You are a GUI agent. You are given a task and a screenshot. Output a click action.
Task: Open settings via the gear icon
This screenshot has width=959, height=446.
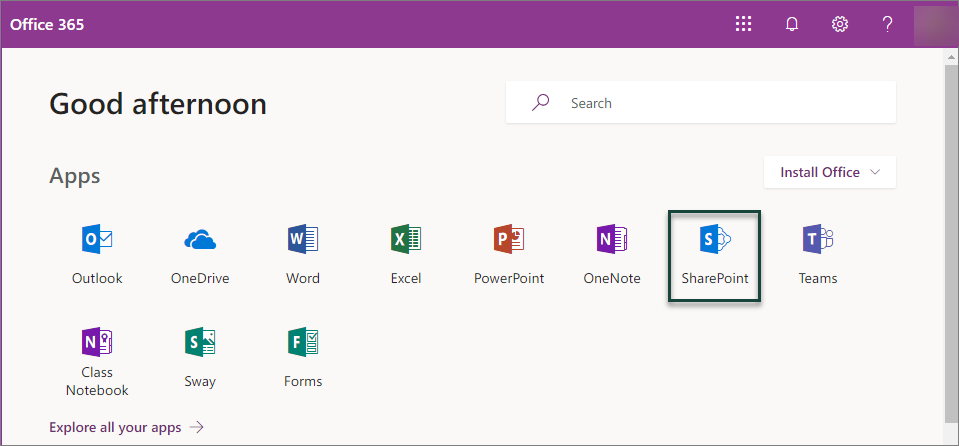point(840,24)
